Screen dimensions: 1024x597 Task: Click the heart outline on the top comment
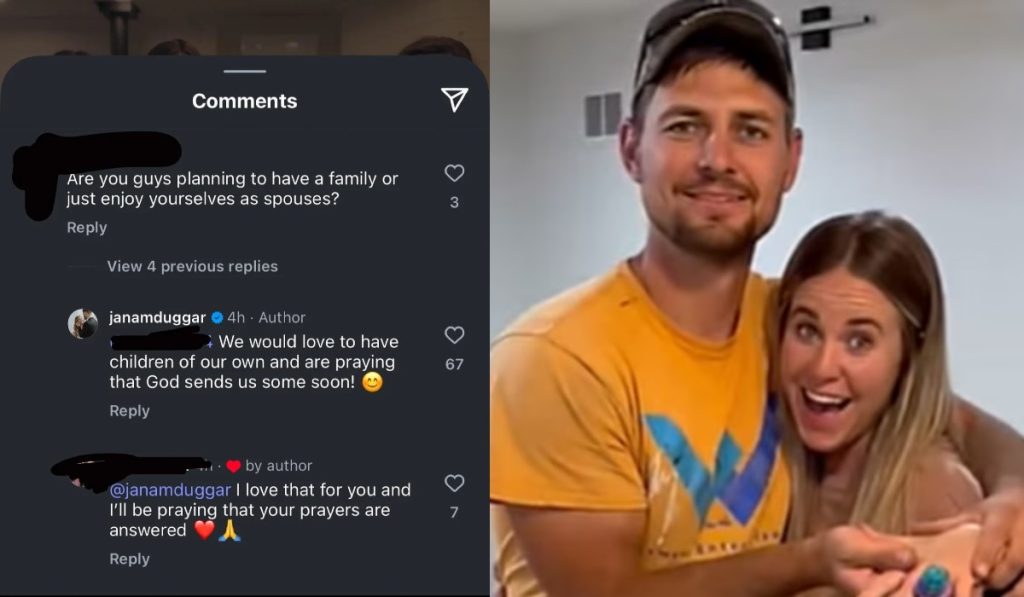click(455, 172)
